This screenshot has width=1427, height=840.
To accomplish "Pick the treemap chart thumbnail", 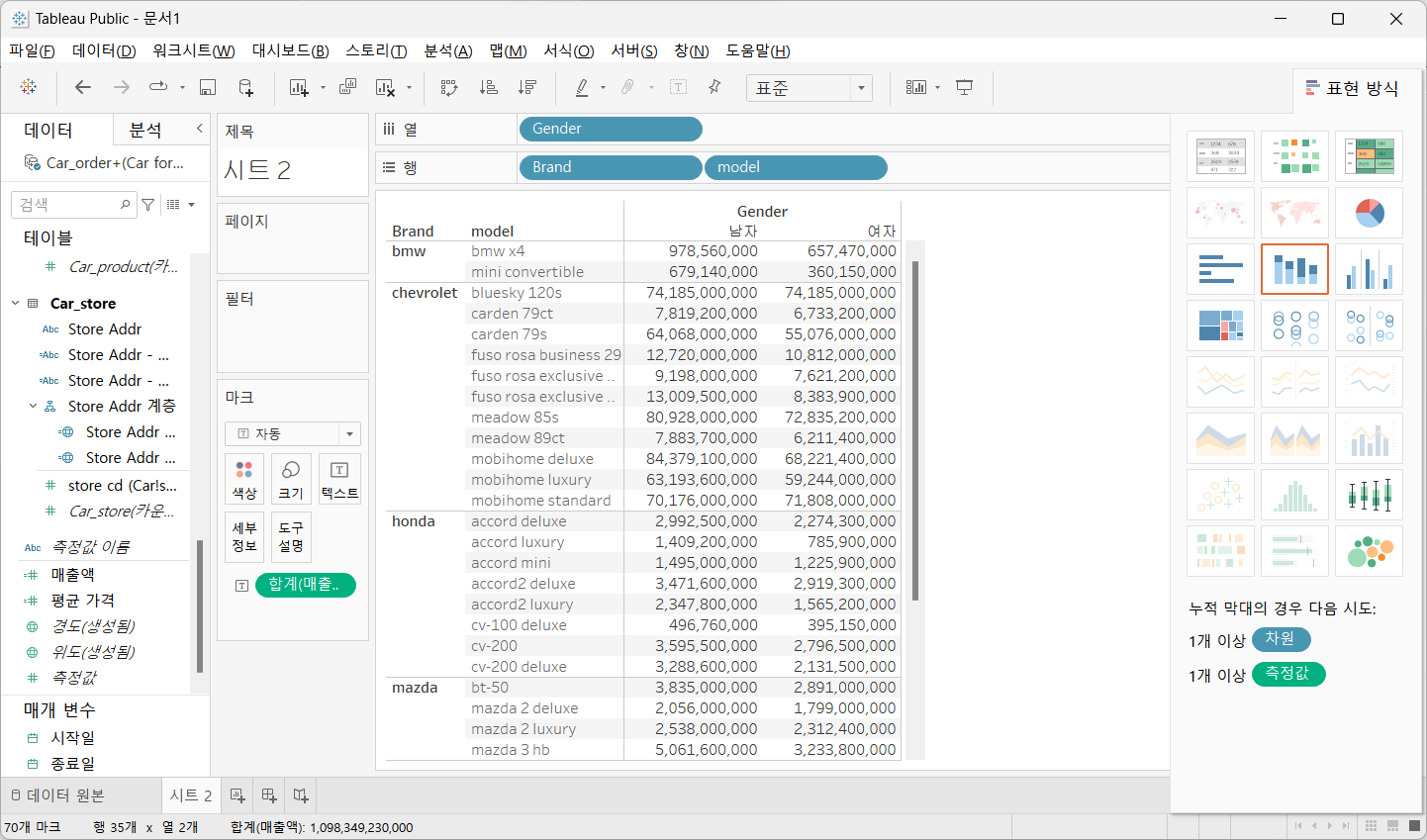I will (x=1220, y=326).
